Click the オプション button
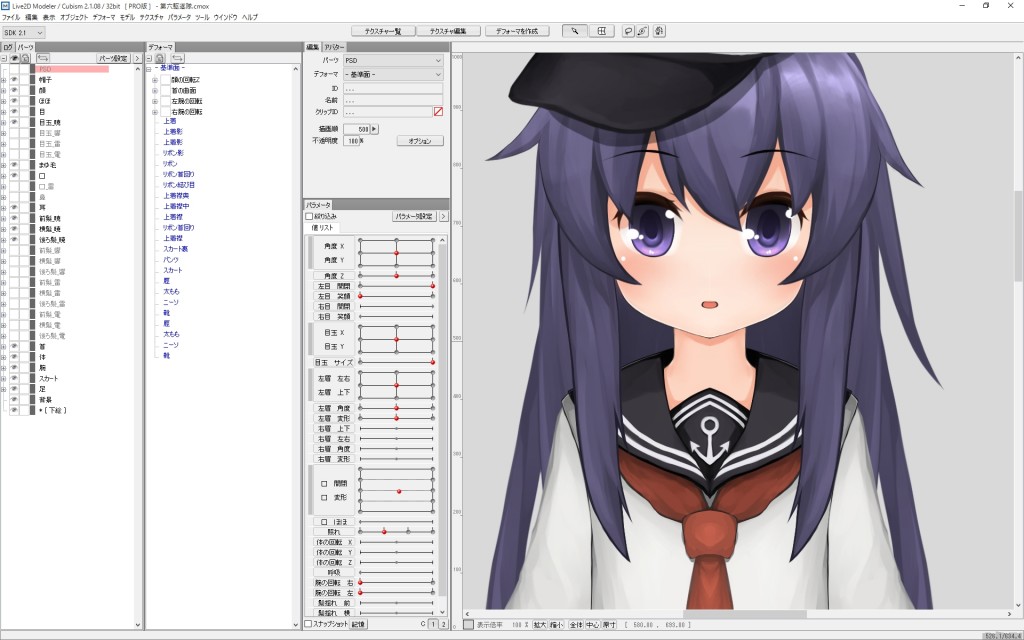 420,141
